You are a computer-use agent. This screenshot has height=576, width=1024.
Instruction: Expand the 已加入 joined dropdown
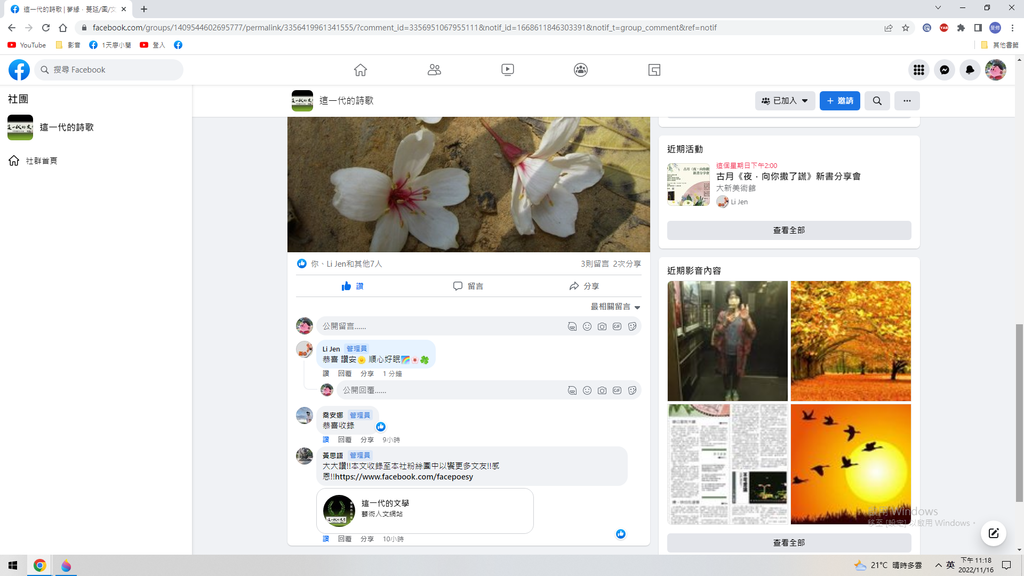(x=785, y=101)
